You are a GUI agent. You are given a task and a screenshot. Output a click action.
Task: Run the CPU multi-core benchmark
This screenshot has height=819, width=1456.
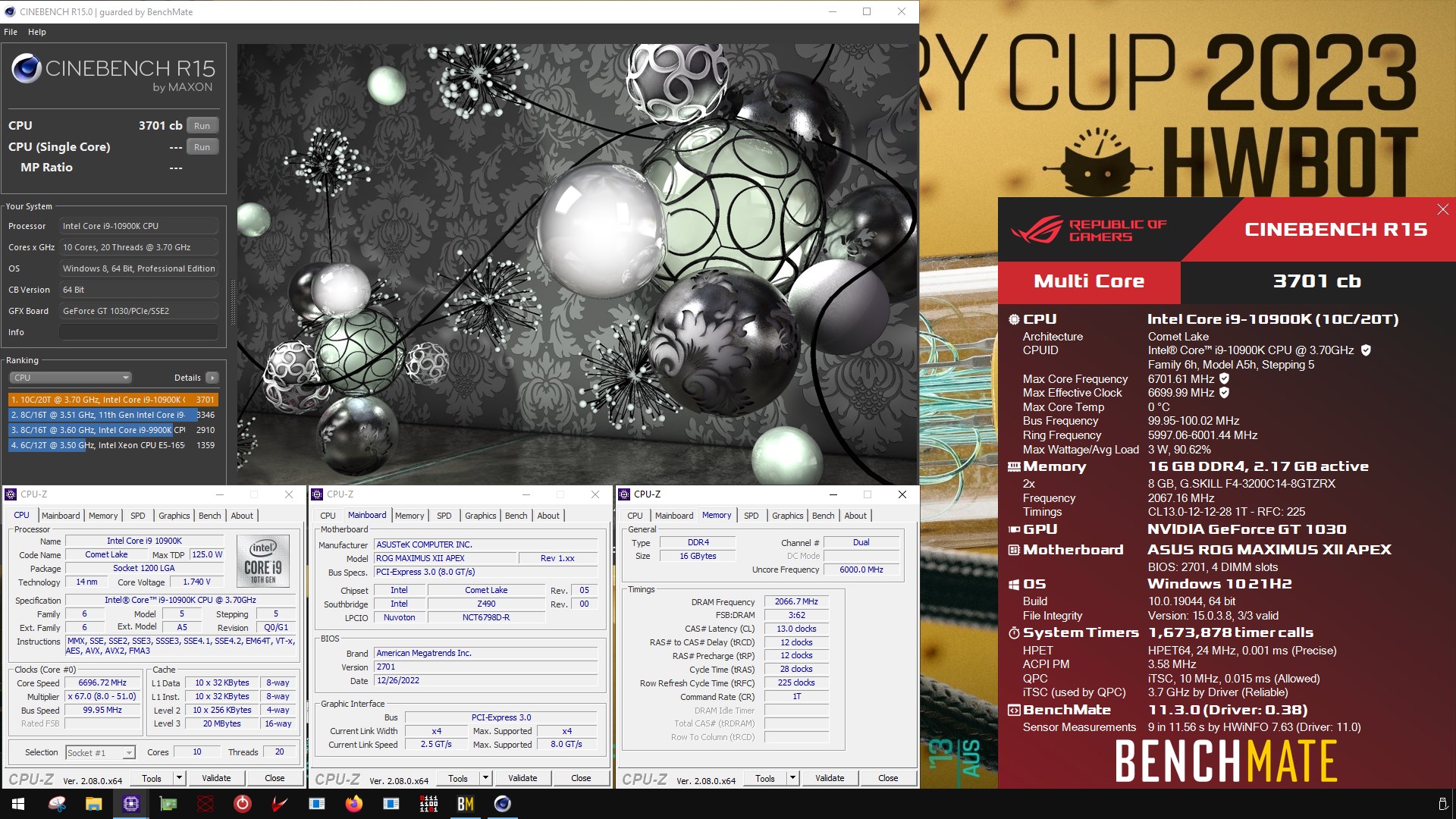pyautogui.click(x=202, y=126)
